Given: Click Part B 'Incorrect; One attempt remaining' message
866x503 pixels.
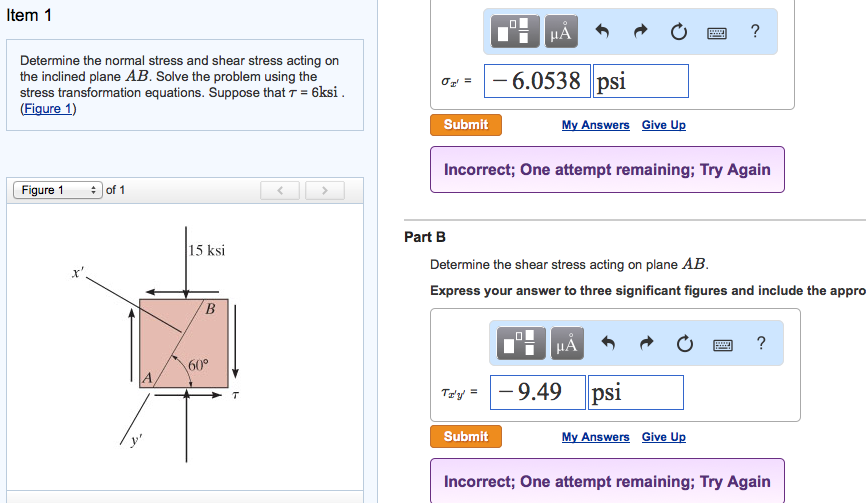Looking at the screenshot, I should click(x=607, y=481).
